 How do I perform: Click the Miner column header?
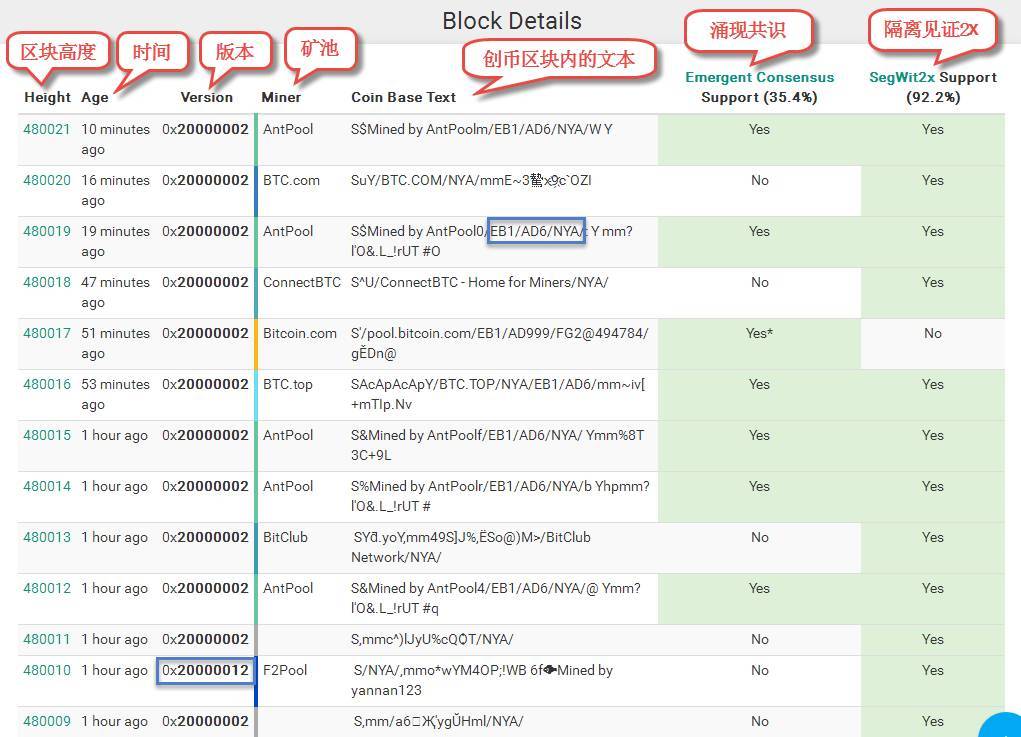click(281, 97)
